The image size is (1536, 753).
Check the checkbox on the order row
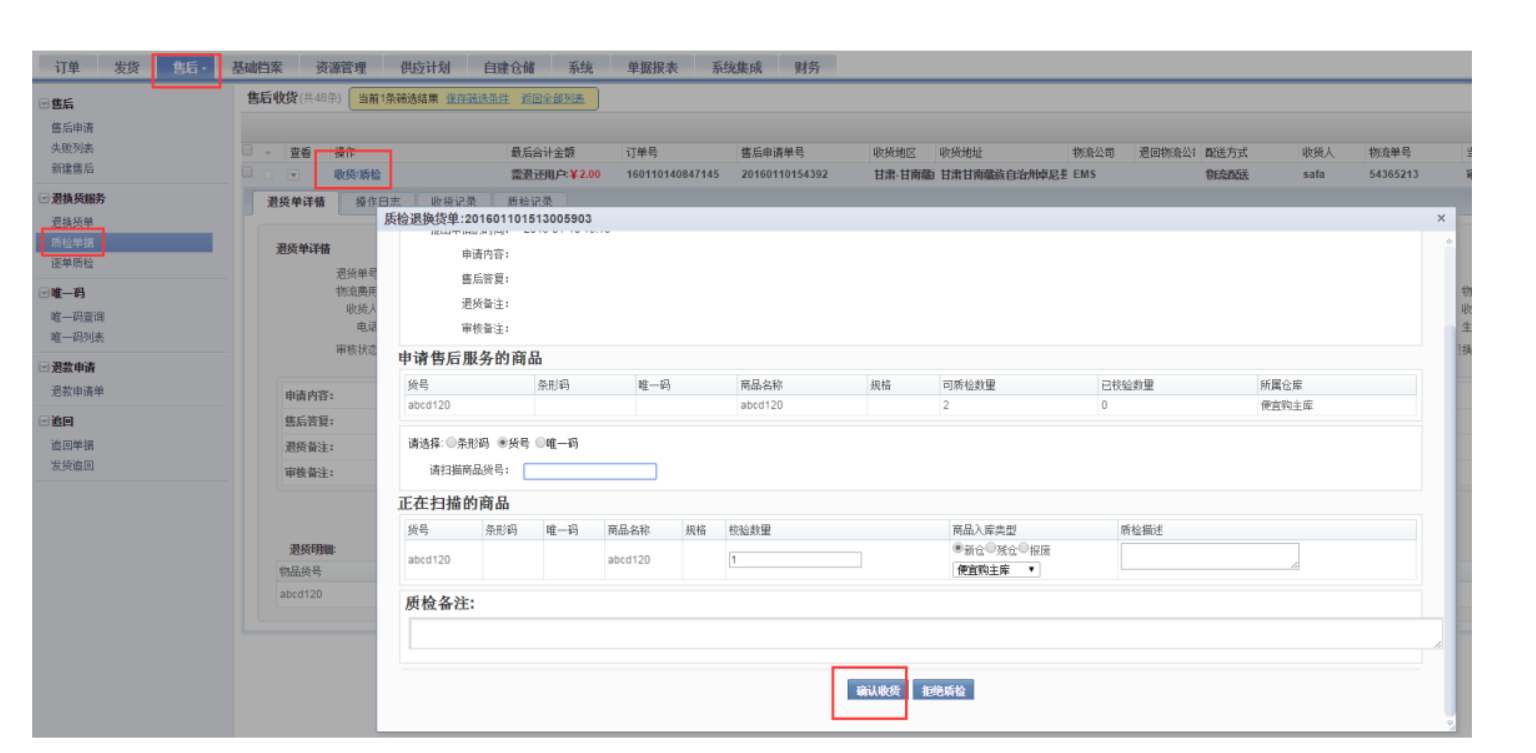click(x=246, y=172)
